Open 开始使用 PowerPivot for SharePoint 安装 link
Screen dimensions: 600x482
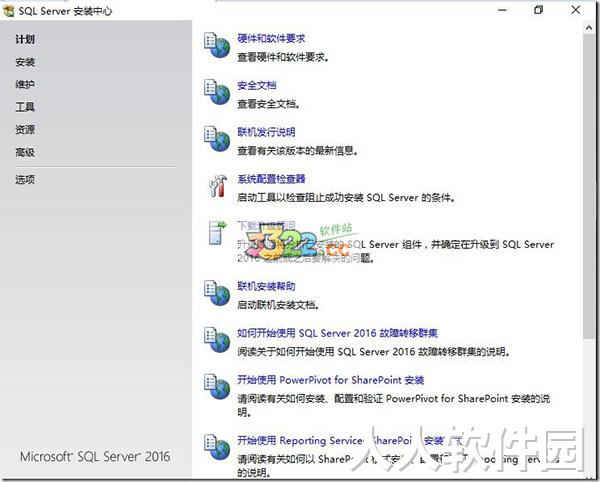330,380
